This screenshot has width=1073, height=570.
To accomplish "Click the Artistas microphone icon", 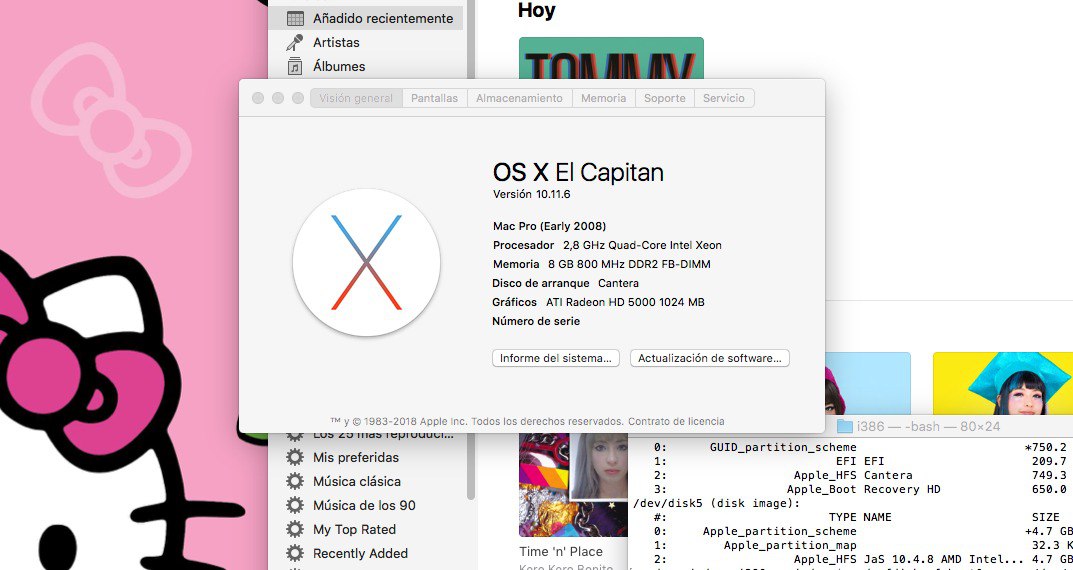I will (x=295, y=42).
